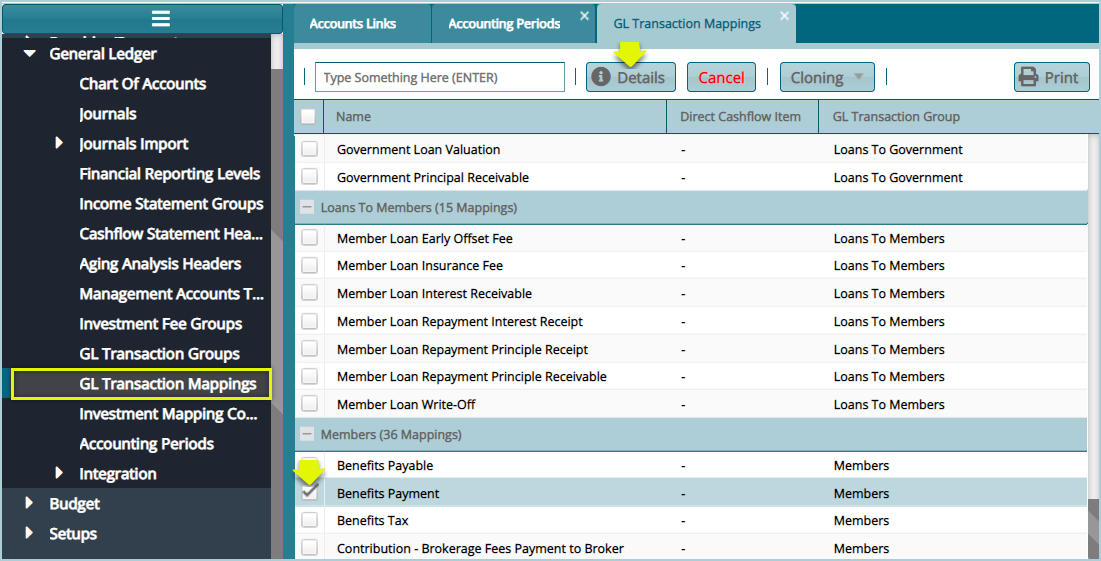1101x561 pixels.
Task: Check Member Loan Interest Receivable row
Action: click(309, 293)
